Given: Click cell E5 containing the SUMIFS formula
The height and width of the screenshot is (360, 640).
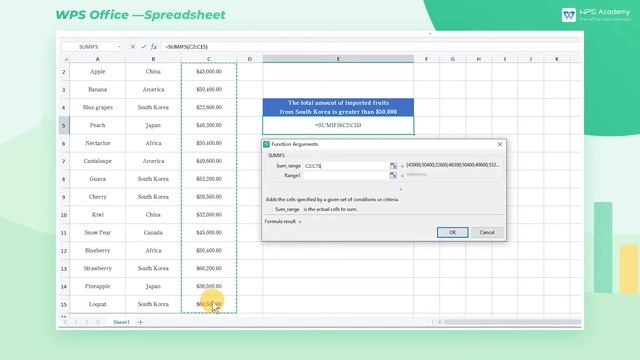Looking at the screenshot, I should [338, 125].
